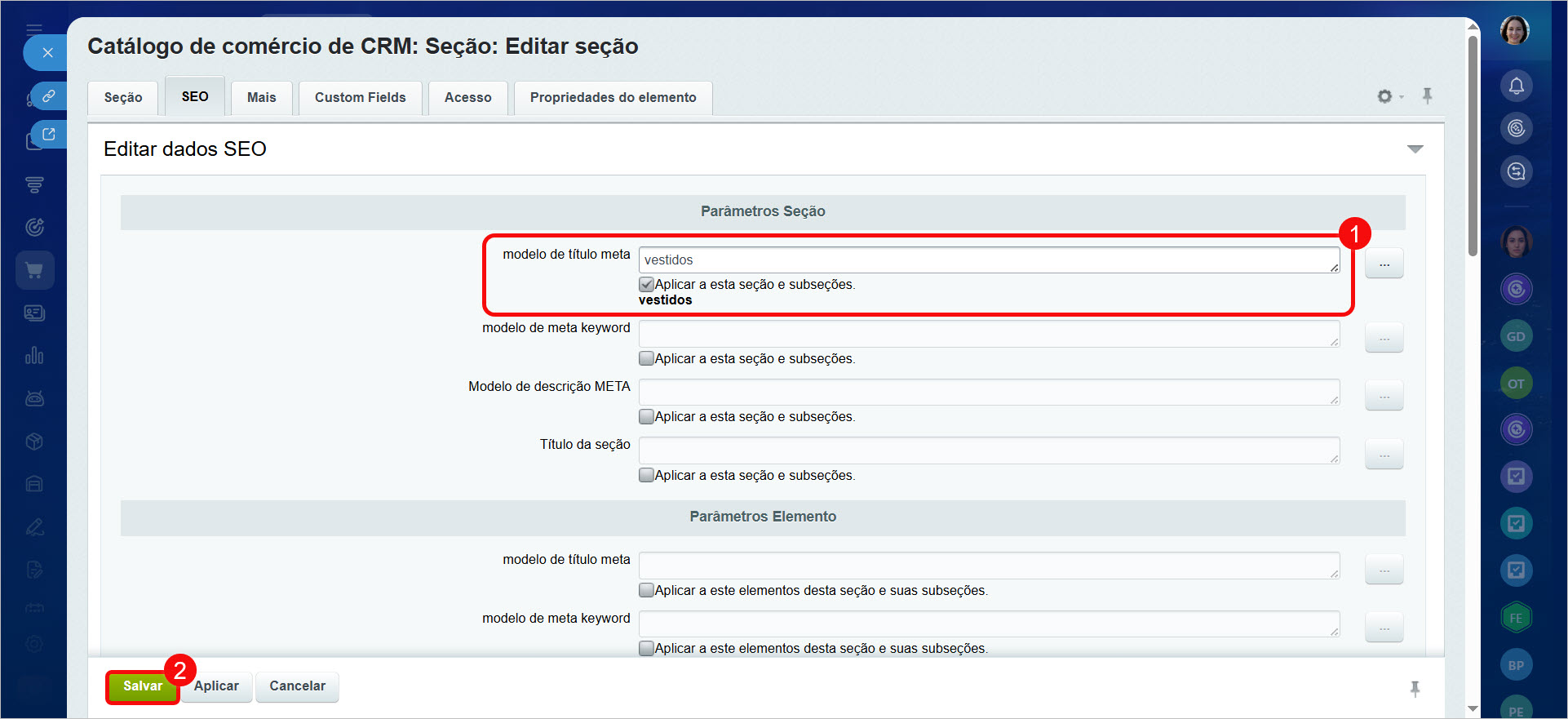The height and width of the screenshot is (719, 1568).
Task: Click the user profile avatar
Action: (1515, 31)
